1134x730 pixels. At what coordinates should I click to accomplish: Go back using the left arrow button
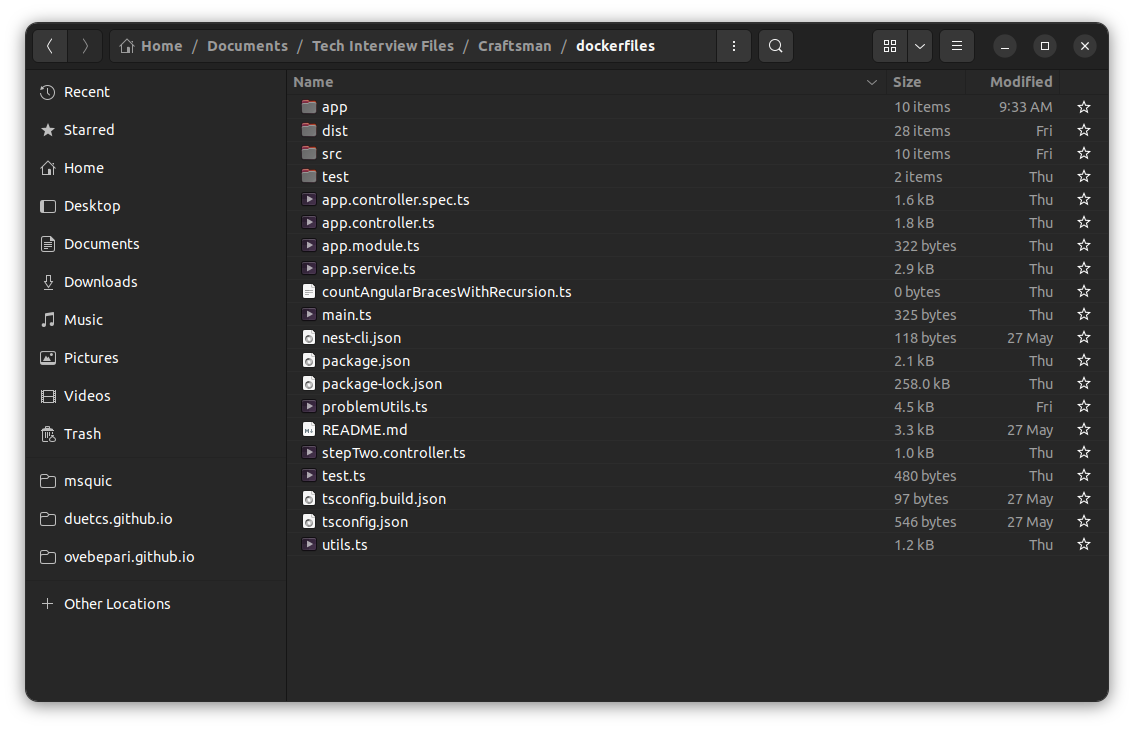pyautogui.click(x=50, y=46)
